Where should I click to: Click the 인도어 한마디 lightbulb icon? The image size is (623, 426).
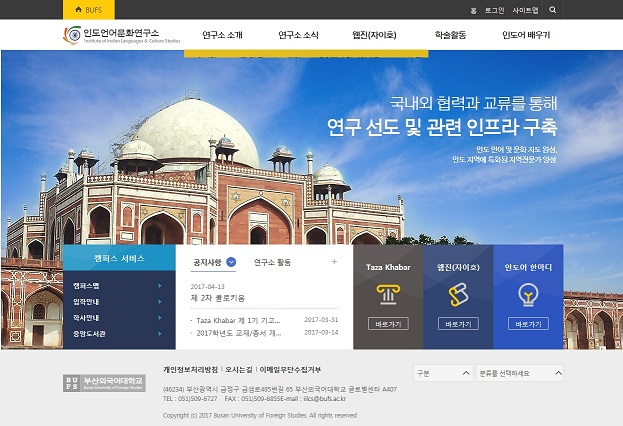[527, 294]
